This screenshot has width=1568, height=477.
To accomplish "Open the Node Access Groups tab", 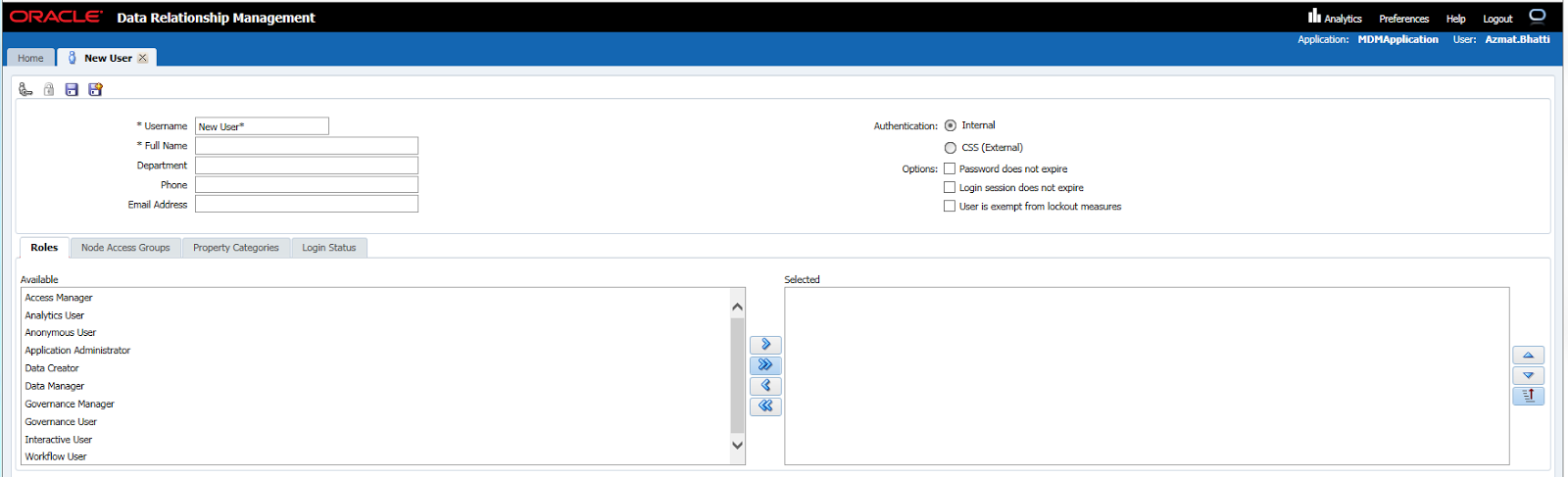I will pyautogui.click(x=125, y=248).
